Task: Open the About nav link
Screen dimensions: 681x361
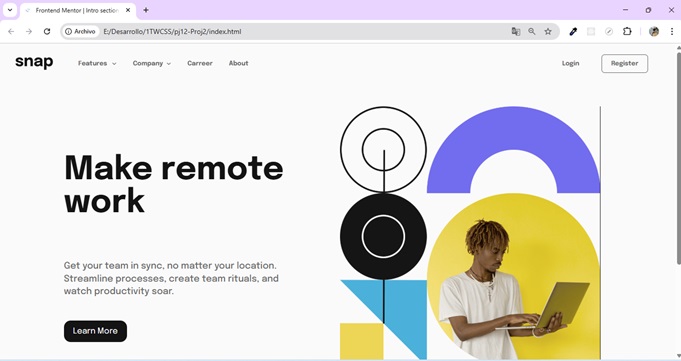Action: coord(238,63)
